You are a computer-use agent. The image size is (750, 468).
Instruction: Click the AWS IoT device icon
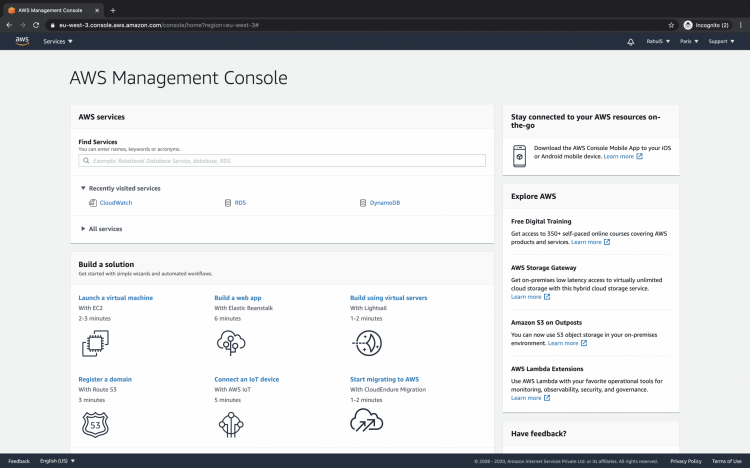coord(231,424)
